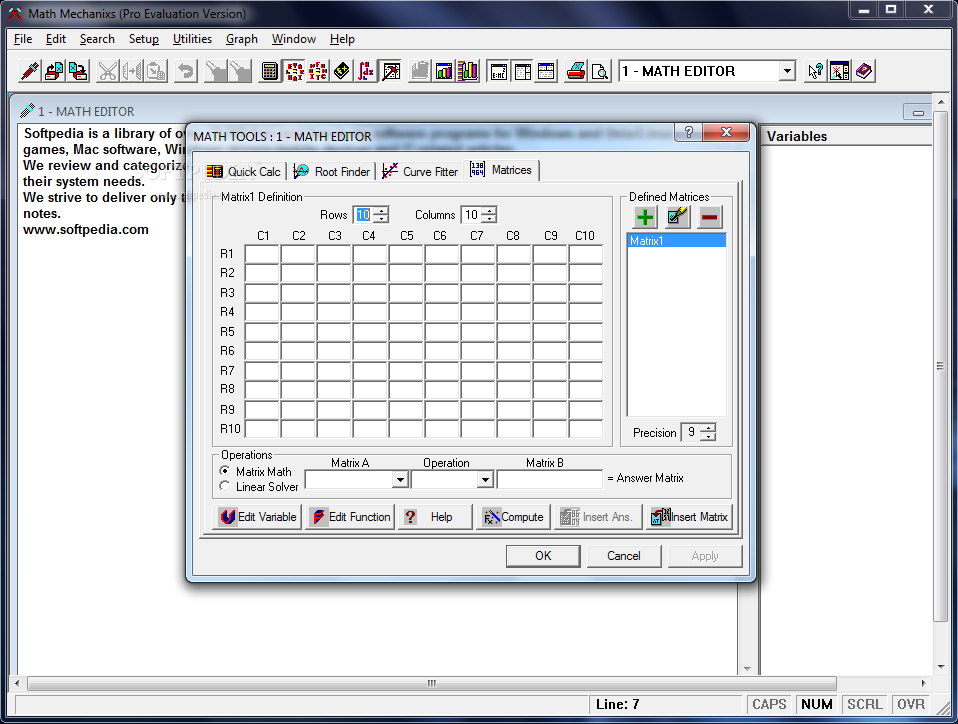Click the Edit Function button
This screenshot has width=958, height=724.
[x=351, y=517]
